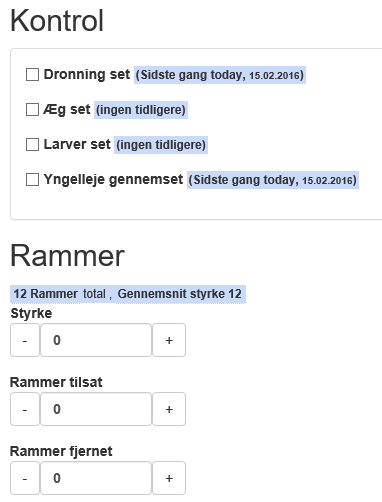382x502 pixels.
Task: Click the Larver set '(ingen tidligere)' note
Action: pos(161,145)
